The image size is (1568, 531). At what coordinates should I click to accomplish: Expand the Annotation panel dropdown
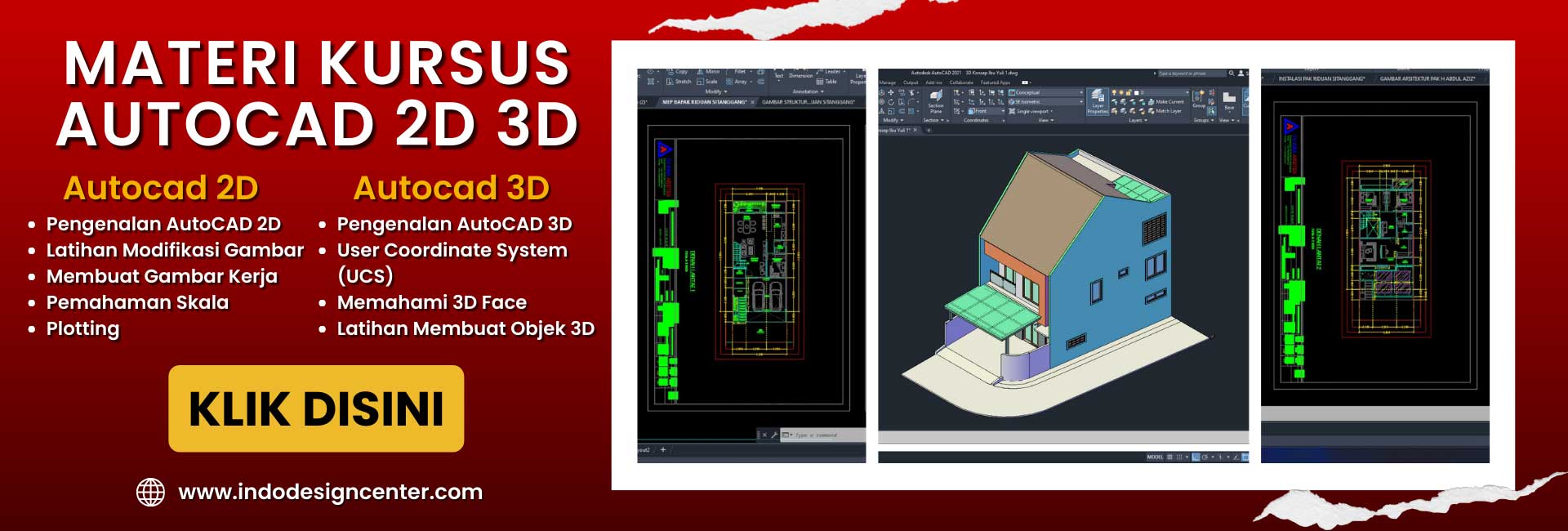click(x=808, y=91)
